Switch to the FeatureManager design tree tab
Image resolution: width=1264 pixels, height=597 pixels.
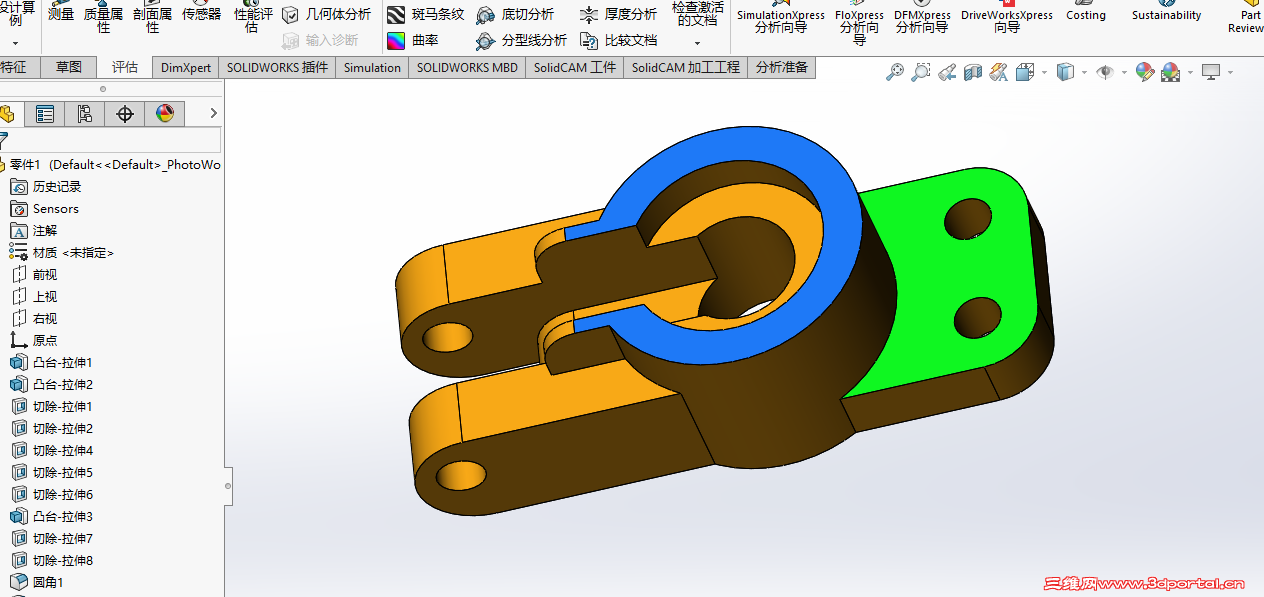pyautogui.click(x=7, y=114)
